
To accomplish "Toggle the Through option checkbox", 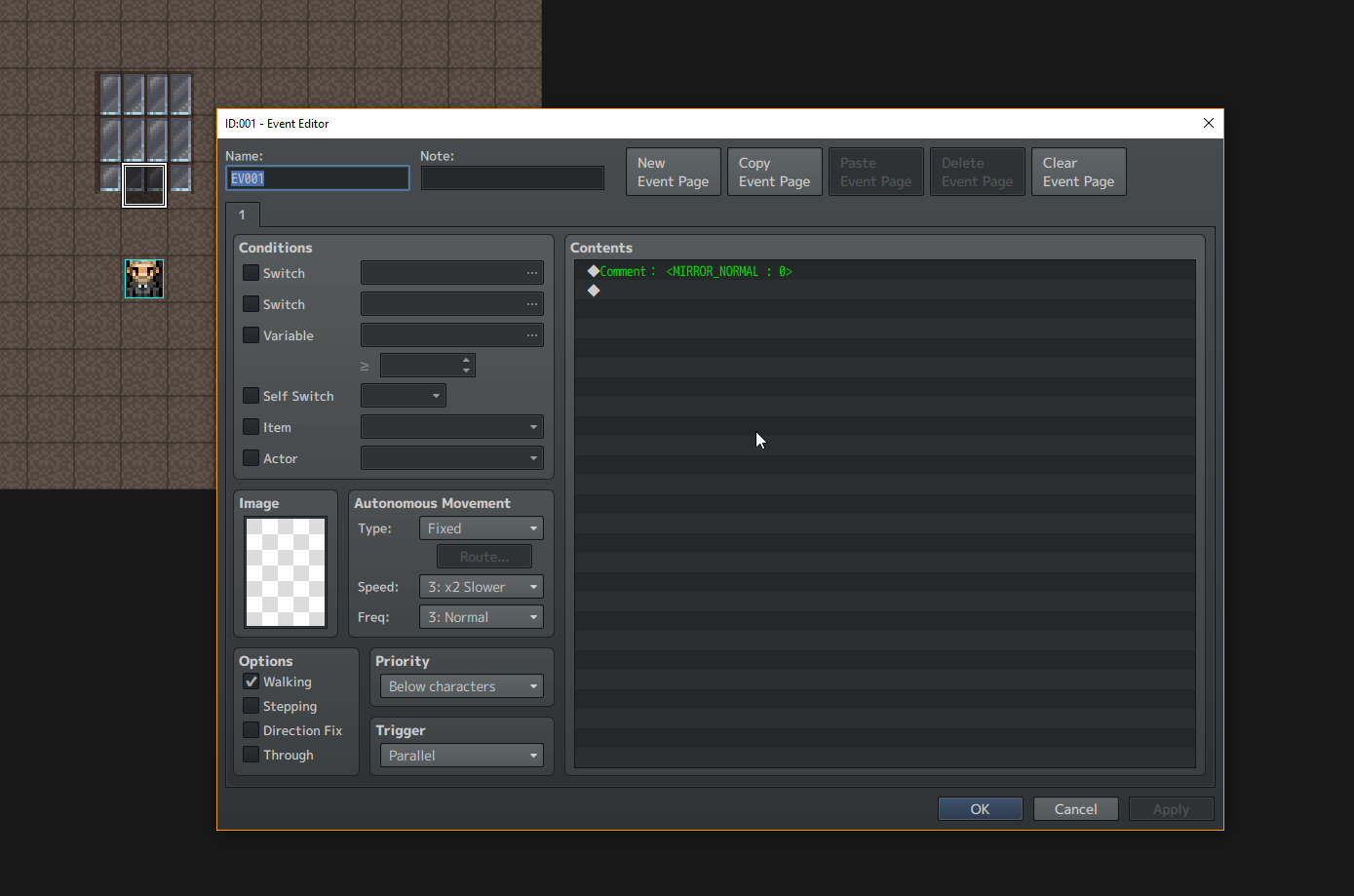I will [x=251, y=755].
